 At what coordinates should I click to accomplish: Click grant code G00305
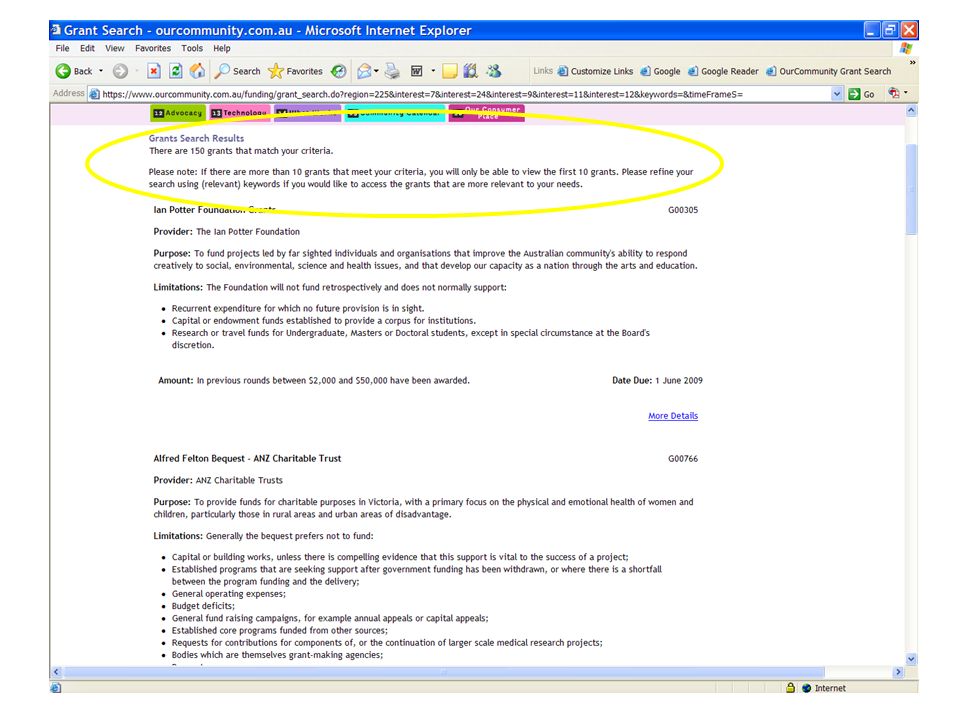(x=683, y=210)
